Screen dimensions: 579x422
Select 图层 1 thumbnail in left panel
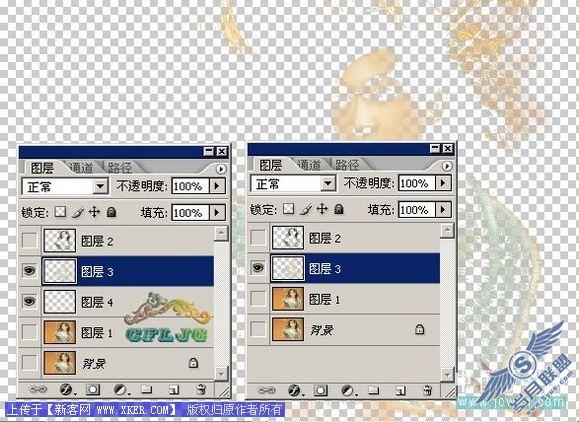pos(60,332)
